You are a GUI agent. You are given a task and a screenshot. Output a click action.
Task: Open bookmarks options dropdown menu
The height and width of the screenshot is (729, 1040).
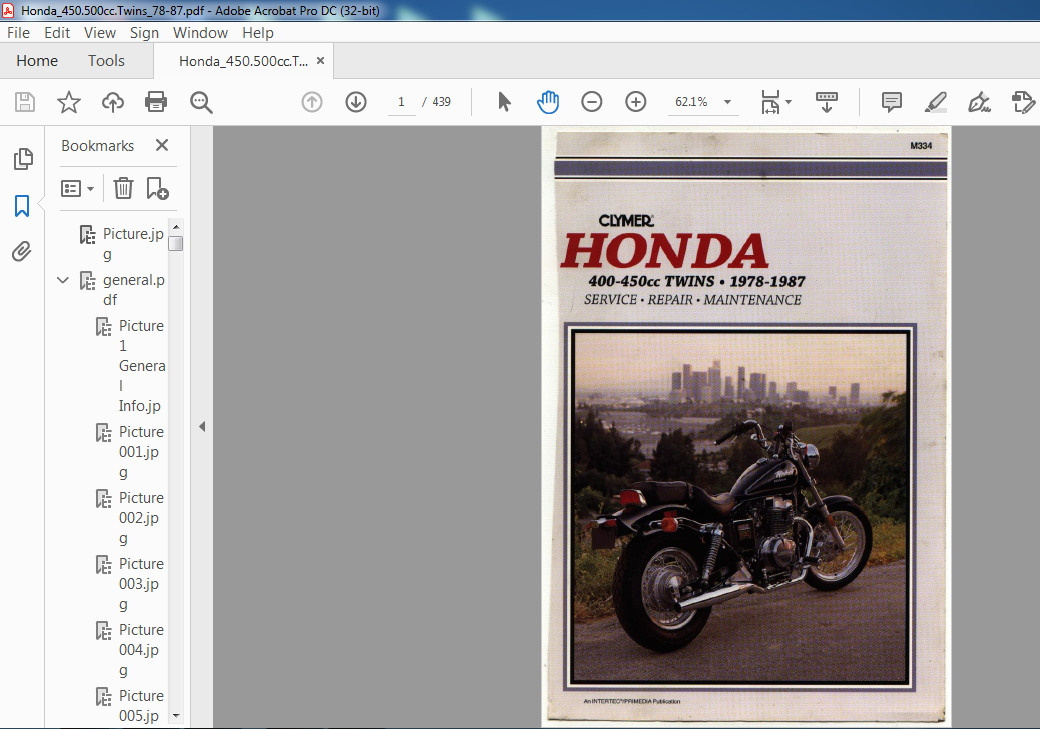coord(78,189)
